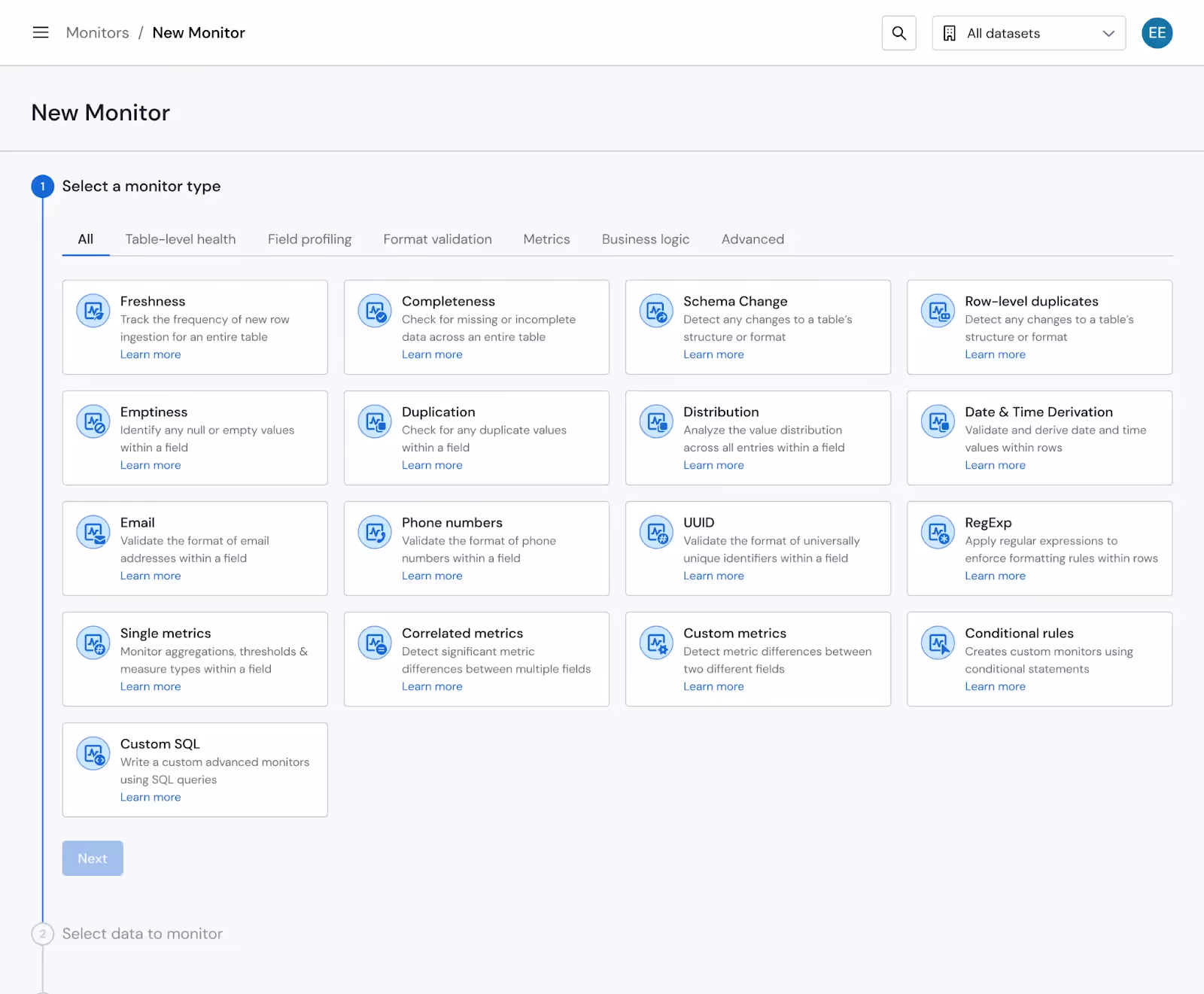
Task: Switch to the Metrics tab
Action: (546, 239)
